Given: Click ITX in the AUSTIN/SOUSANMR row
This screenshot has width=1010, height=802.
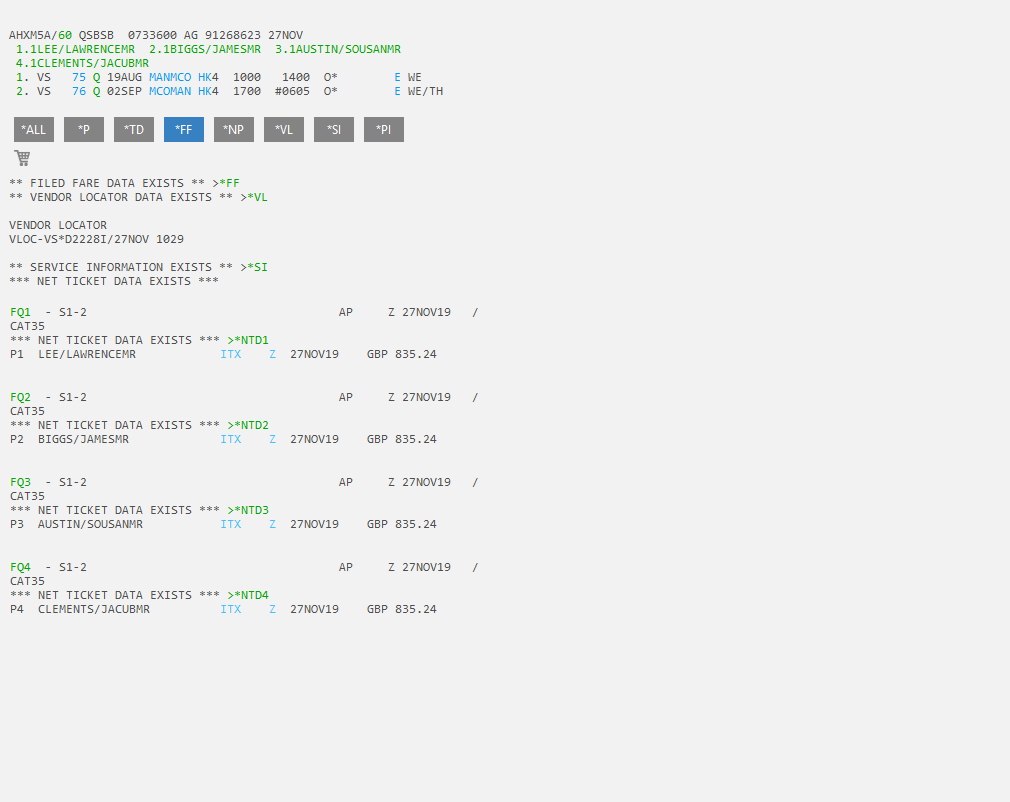Looking at the screenshot, I should tap(231, 524).
